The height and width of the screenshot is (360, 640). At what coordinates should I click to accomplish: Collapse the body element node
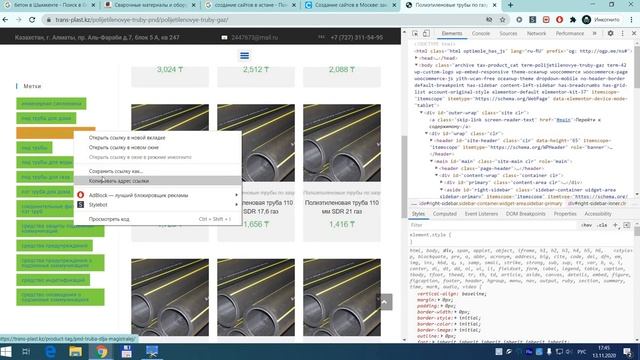tap(416, 65)
